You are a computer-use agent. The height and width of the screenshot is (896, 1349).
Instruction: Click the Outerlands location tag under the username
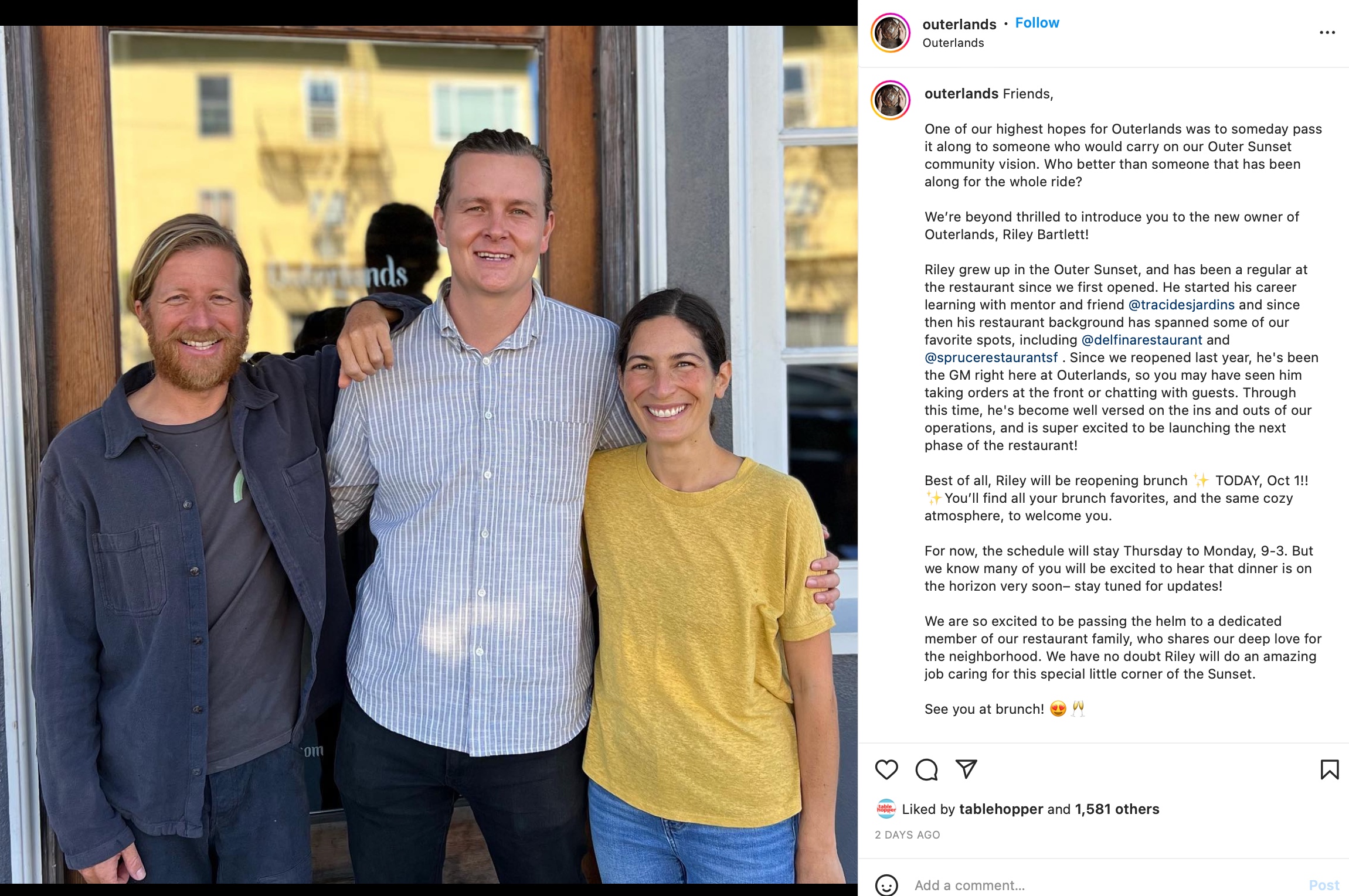[x=953, y=43]
